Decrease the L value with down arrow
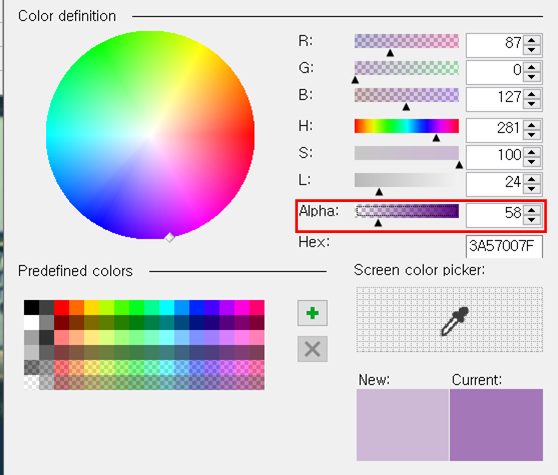Screen dimensions: 558x475 pyautogui.click(x=532, y=189)
